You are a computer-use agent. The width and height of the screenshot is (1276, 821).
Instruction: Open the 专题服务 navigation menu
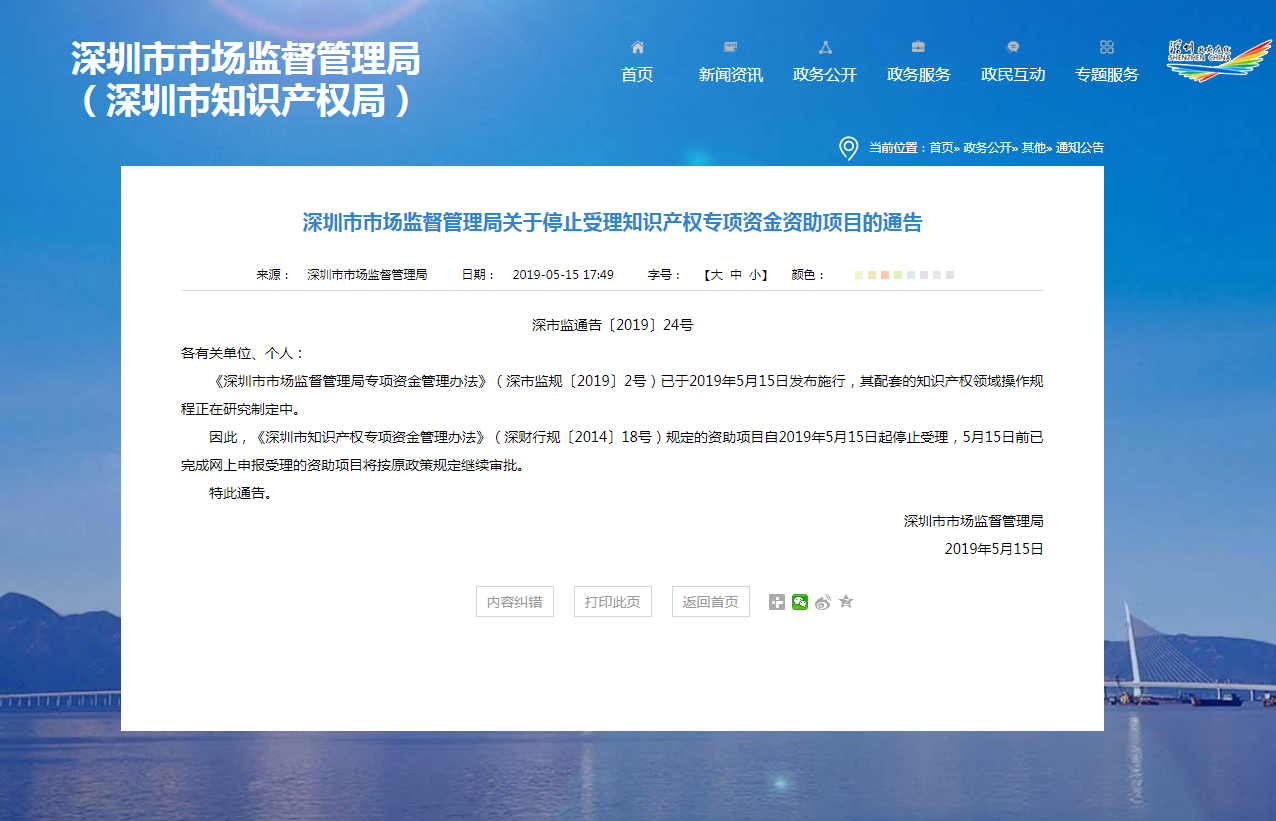click(x=1106, y=74)
